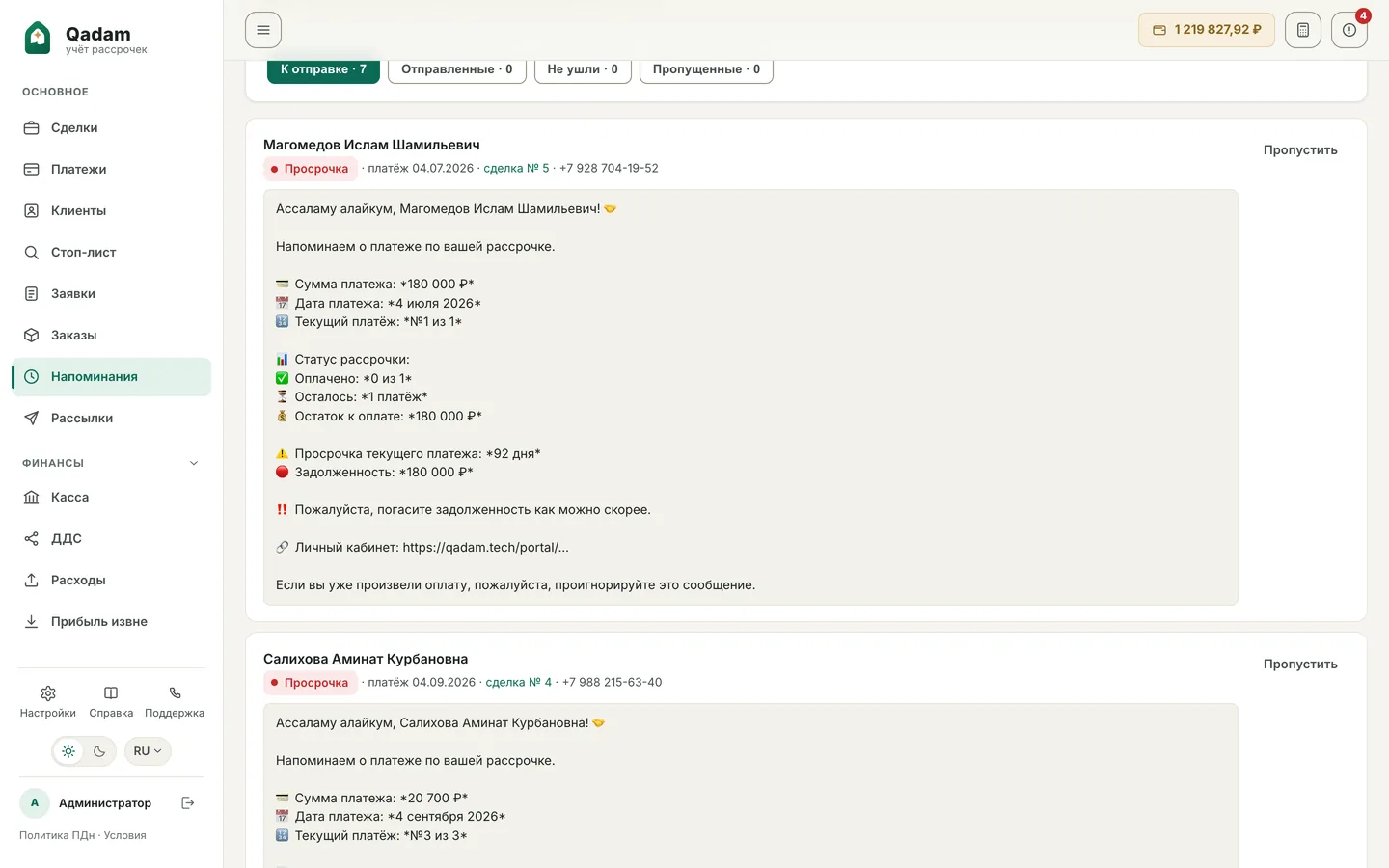The image size is (1389, 868).
Task: Click the Поддержка phone icon
Action: coord(175,693)
